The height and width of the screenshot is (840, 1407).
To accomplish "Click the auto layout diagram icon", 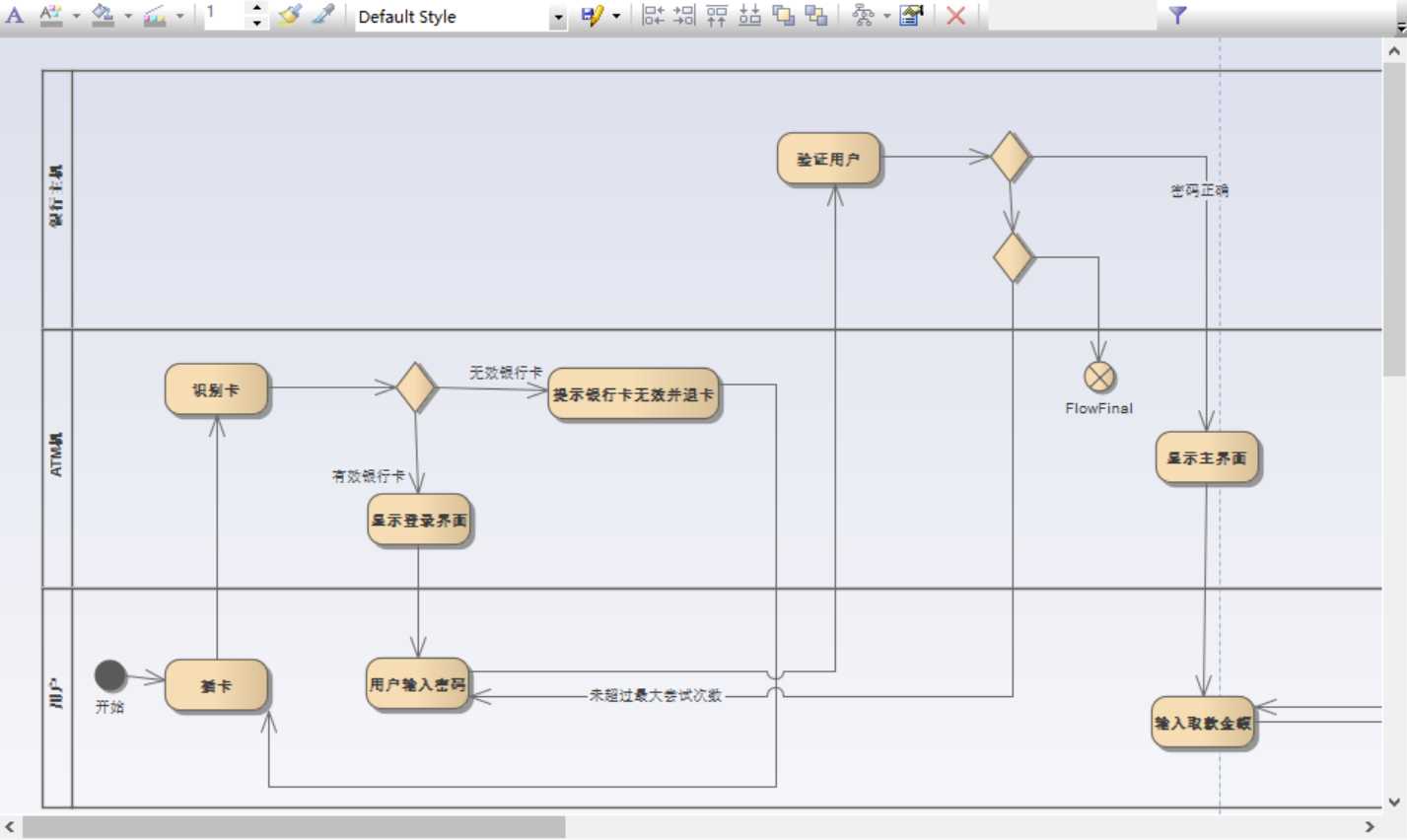I will coord(863,15).
